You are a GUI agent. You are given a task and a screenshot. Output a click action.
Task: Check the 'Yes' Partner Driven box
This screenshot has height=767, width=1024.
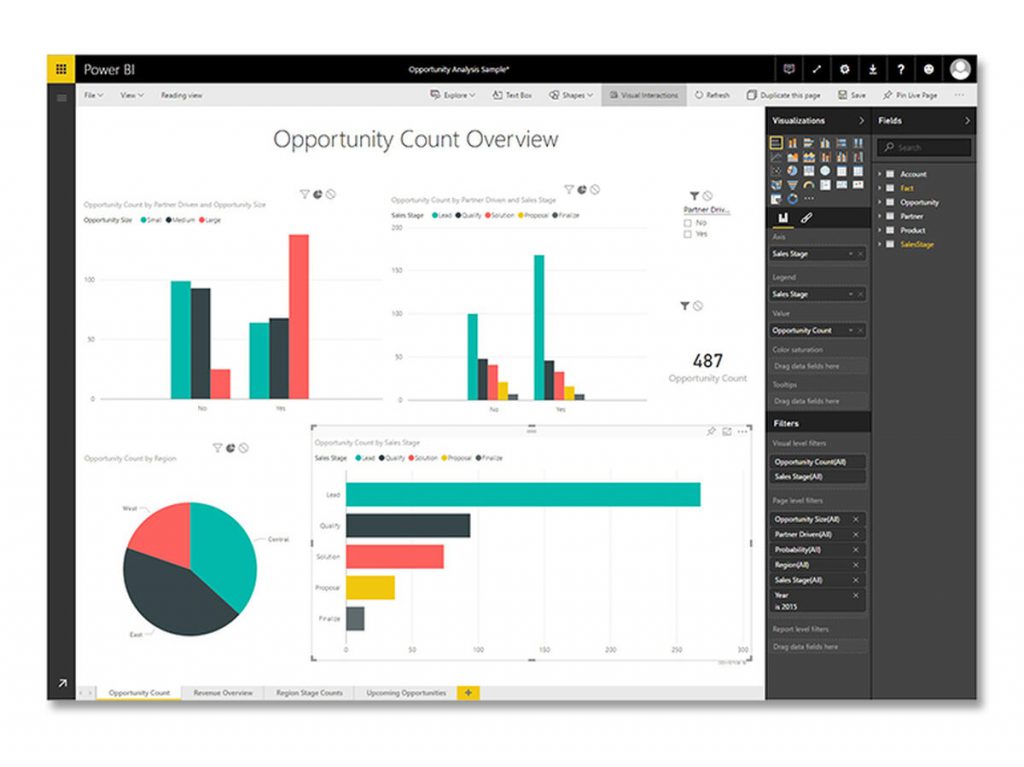click(688, 234)
